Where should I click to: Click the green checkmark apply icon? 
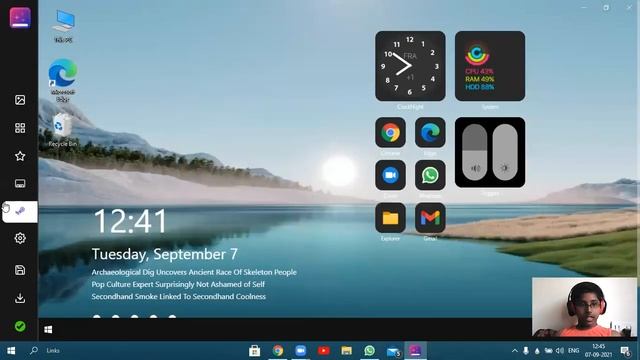tap(20, 326)
